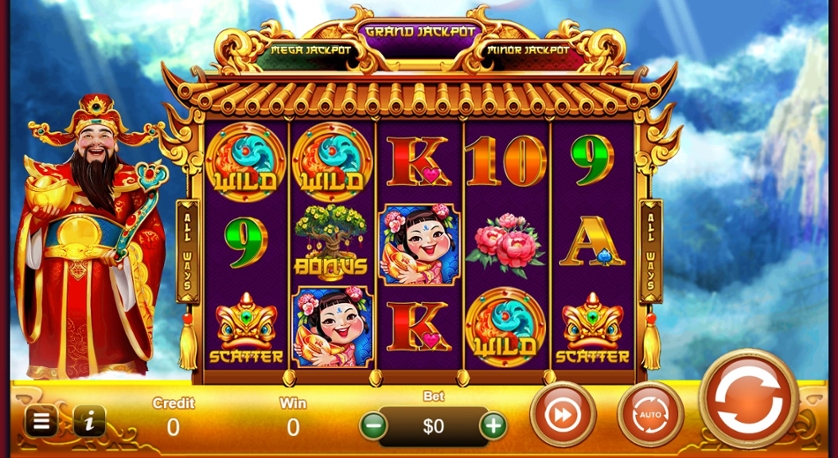This screenshot has height=458, width=838.
Task: Open the hamburger menu
Action: click(41, 421)
